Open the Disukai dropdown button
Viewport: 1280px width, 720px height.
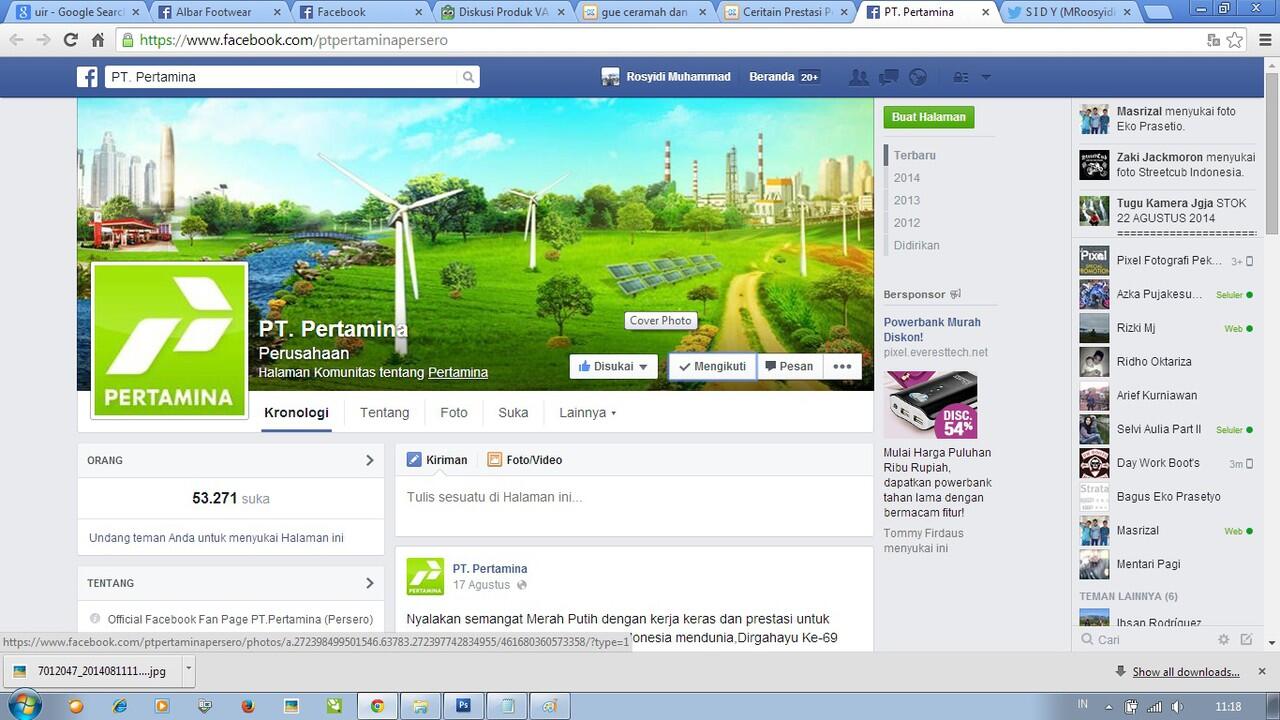coord(614,366)
